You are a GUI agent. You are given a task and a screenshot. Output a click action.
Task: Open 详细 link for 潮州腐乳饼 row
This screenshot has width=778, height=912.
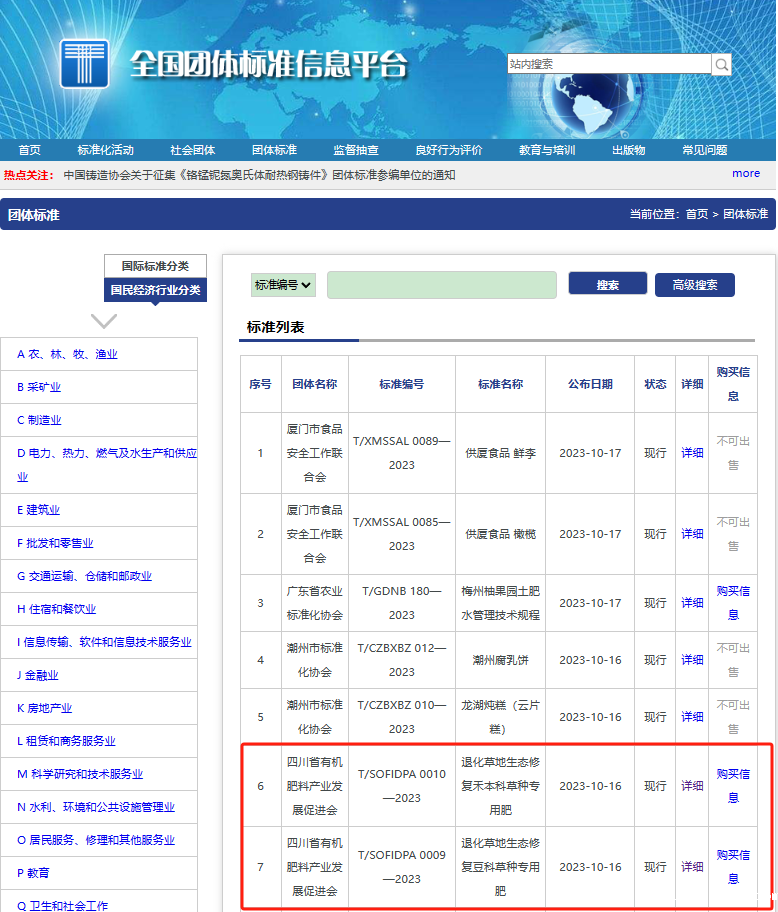click(x=692, y=660)
